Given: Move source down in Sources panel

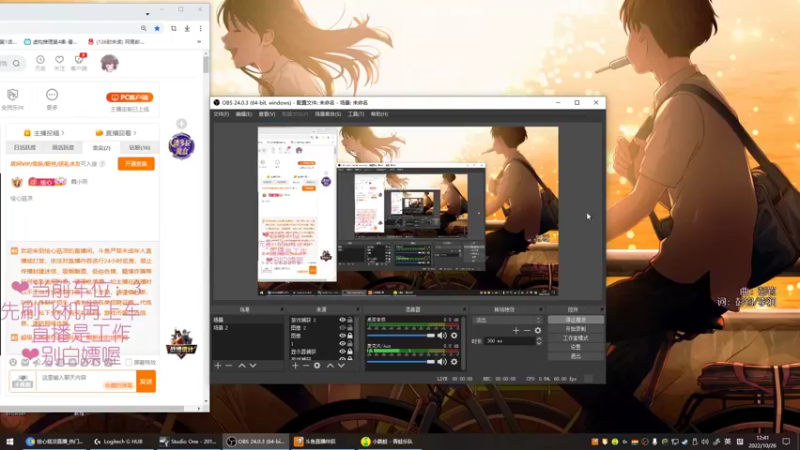Looking at the screenshot, I should pyautogui.click(x=341, y=366).
